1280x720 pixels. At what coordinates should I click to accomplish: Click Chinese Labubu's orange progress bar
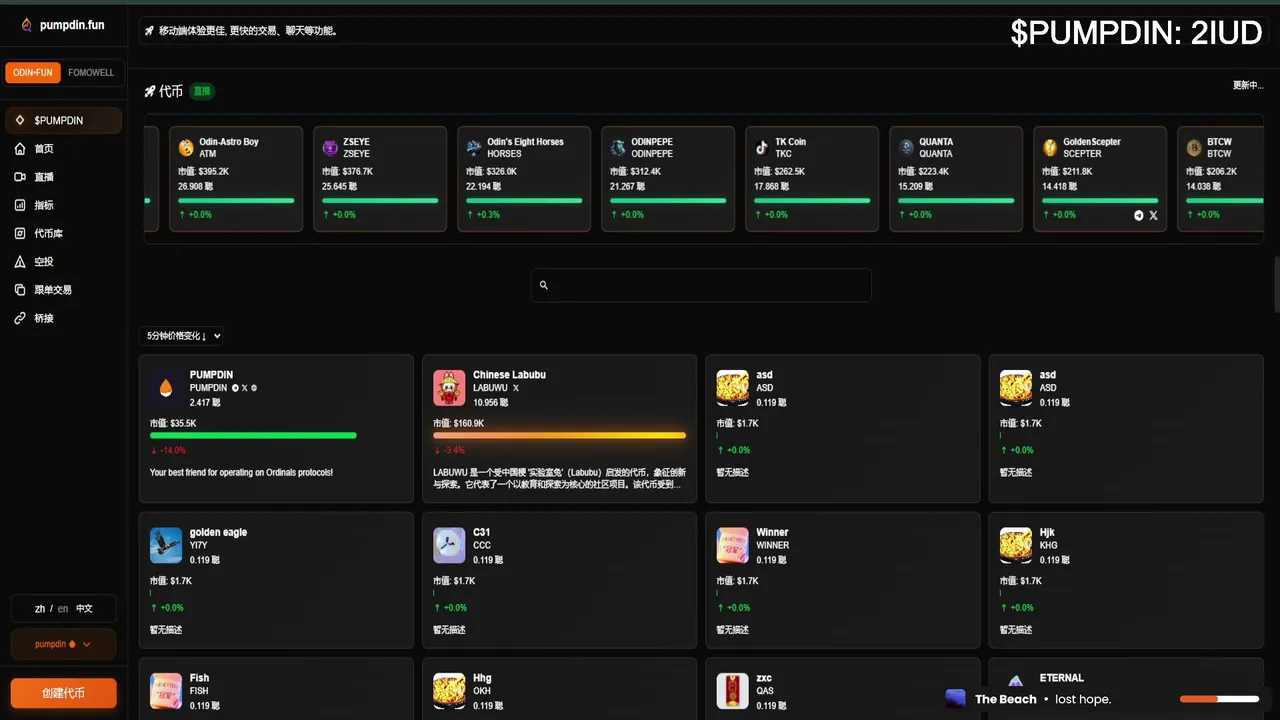pyautogui.click(x=559, y=435)
